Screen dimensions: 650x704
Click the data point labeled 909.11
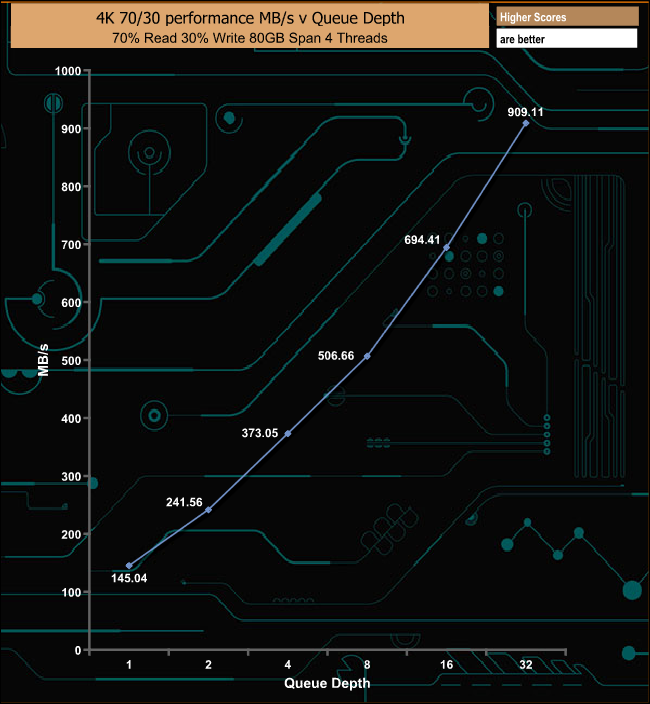click(x=526, y=123)
